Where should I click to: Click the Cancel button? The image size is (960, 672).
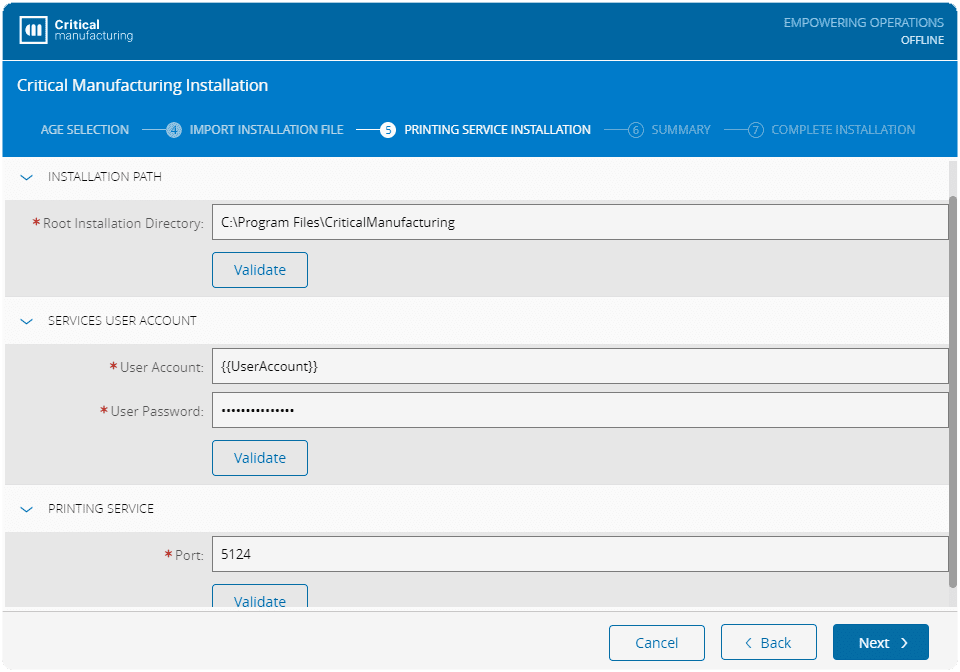click(x=657, y=643)
